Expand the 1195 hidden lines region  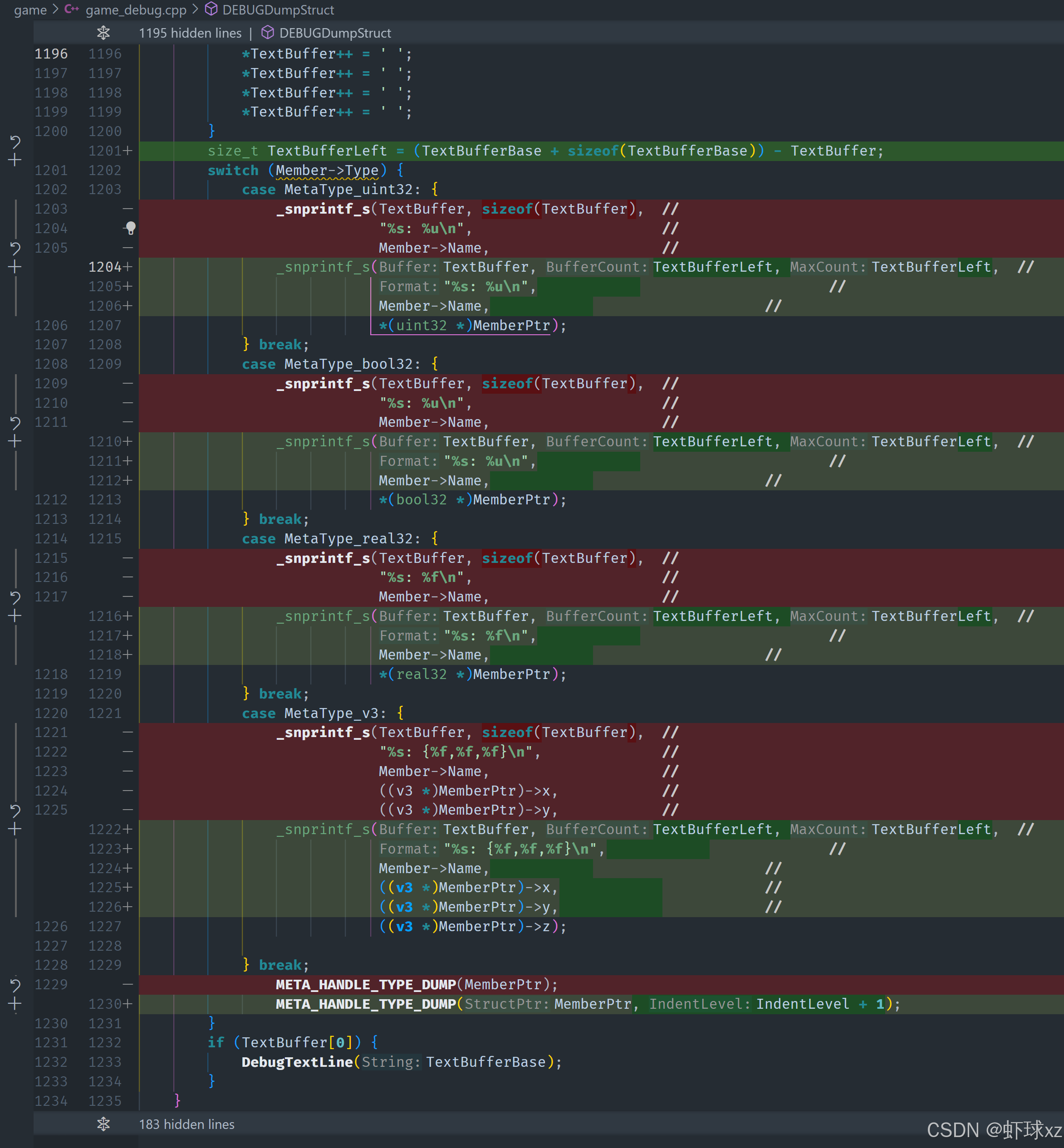point(103,33)
